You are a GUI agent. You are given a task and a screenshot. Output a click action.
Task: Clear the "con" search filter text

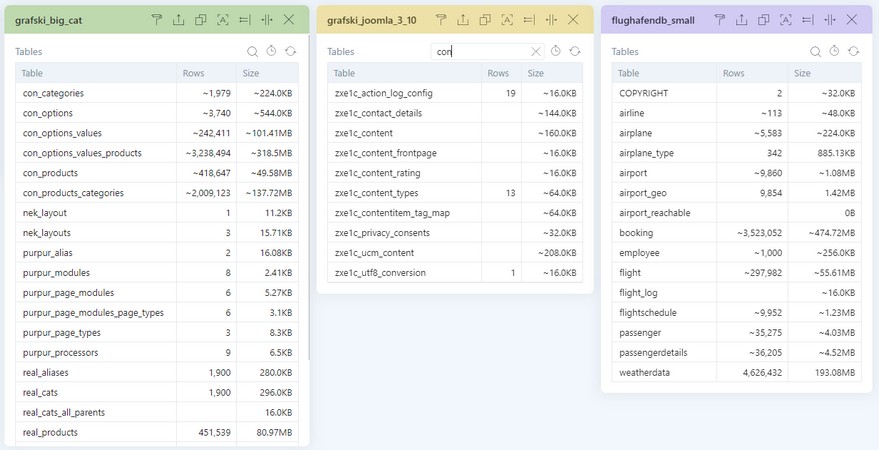(x=536, y=51)
